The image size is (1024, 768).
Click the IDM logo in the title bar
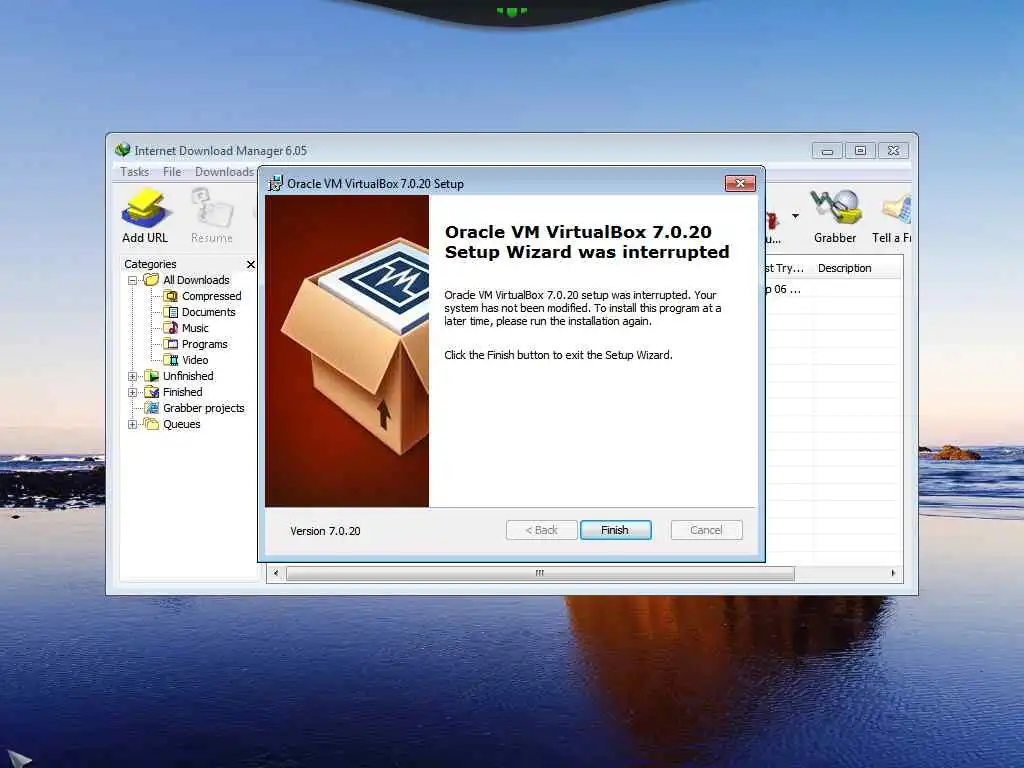pos(123,150)
